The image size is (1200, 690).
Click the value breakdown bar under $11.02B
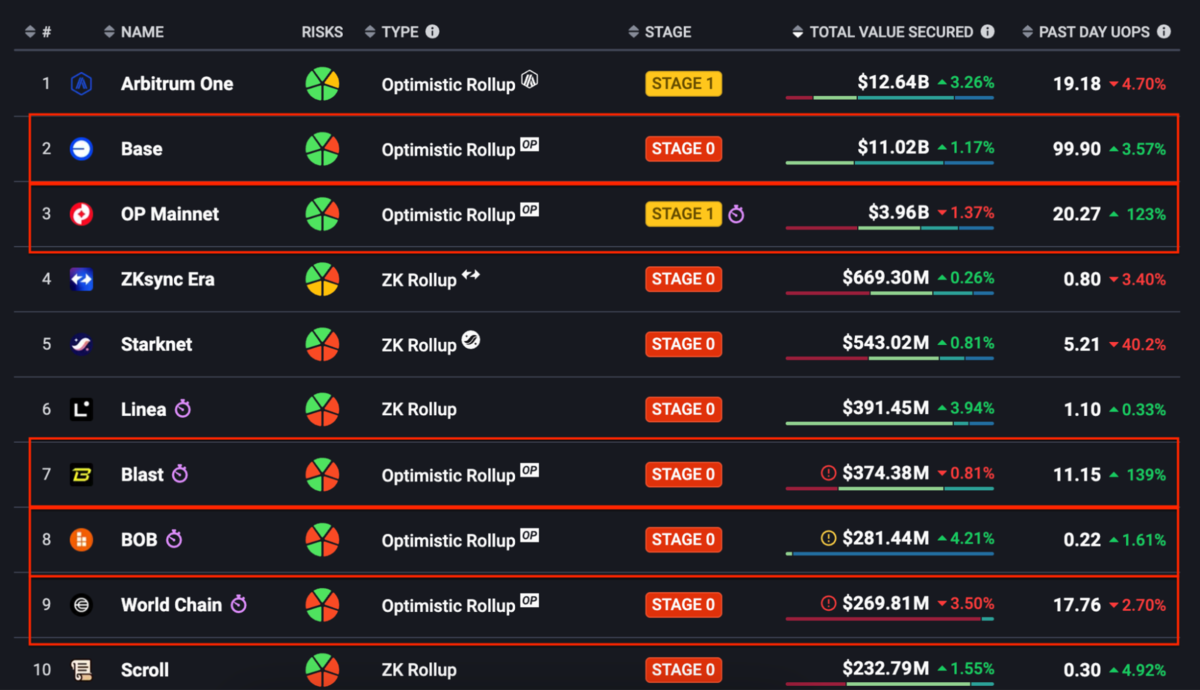890,163
